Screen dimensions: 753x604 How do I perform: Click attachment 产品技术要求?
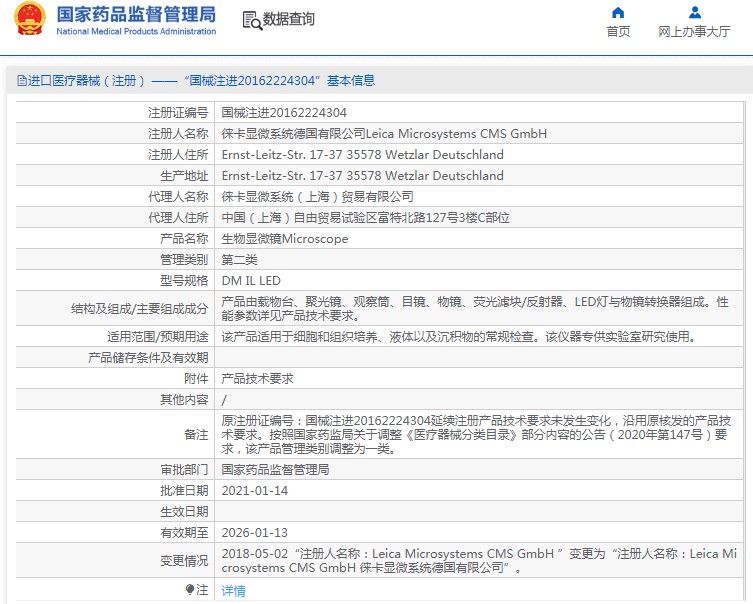[x=257, y=379]
